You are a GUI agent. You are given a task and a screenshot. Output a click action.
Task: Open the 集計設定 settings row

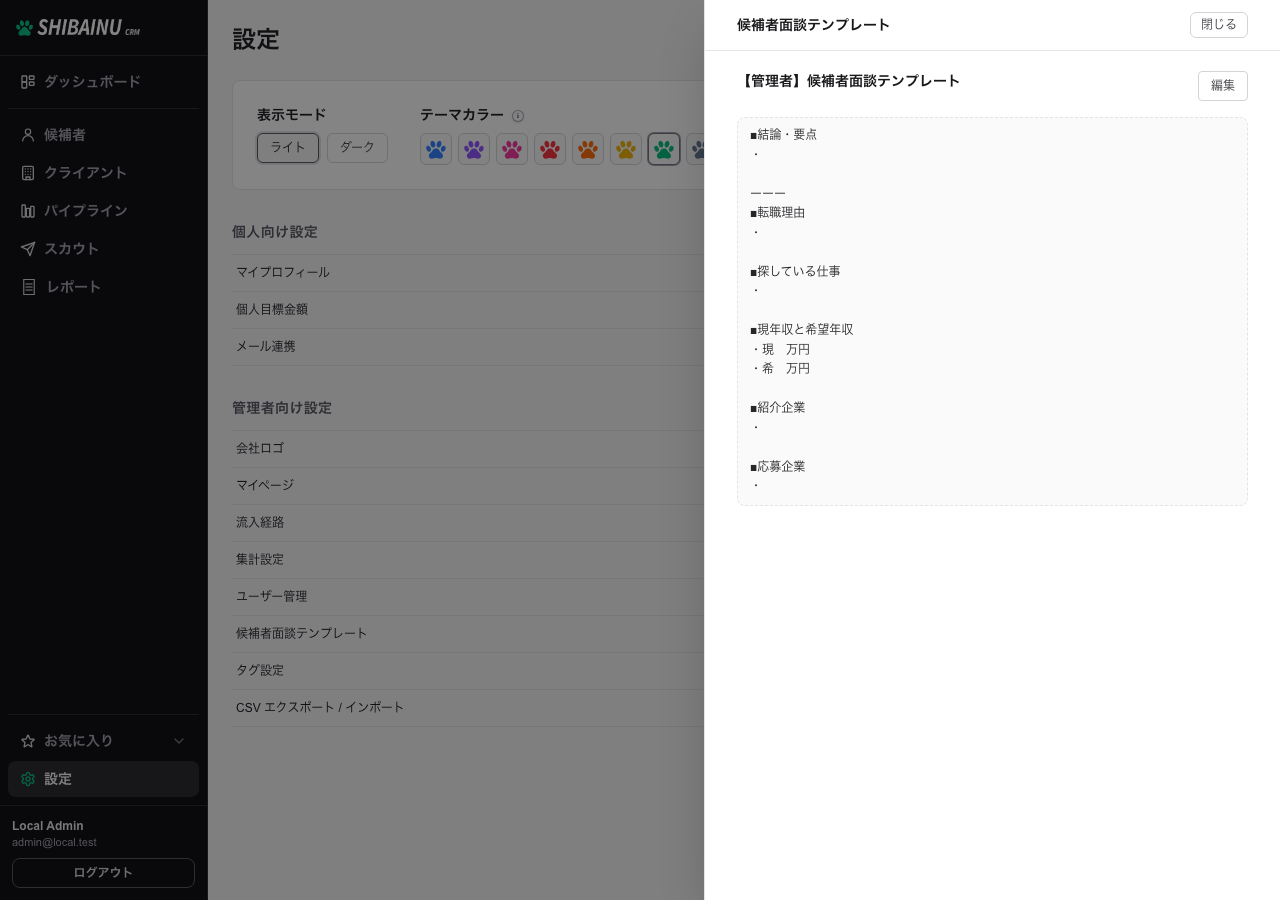[468, 560]
